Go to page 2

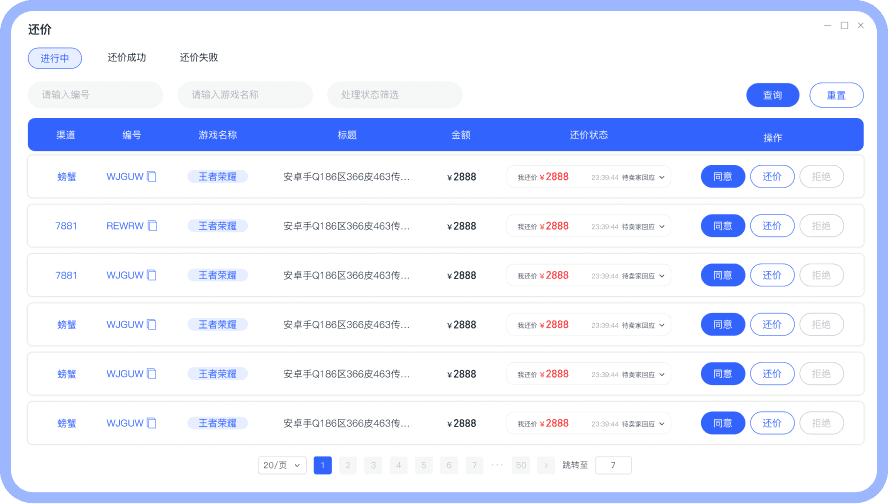pyautogui.click(x=348, y=465)
